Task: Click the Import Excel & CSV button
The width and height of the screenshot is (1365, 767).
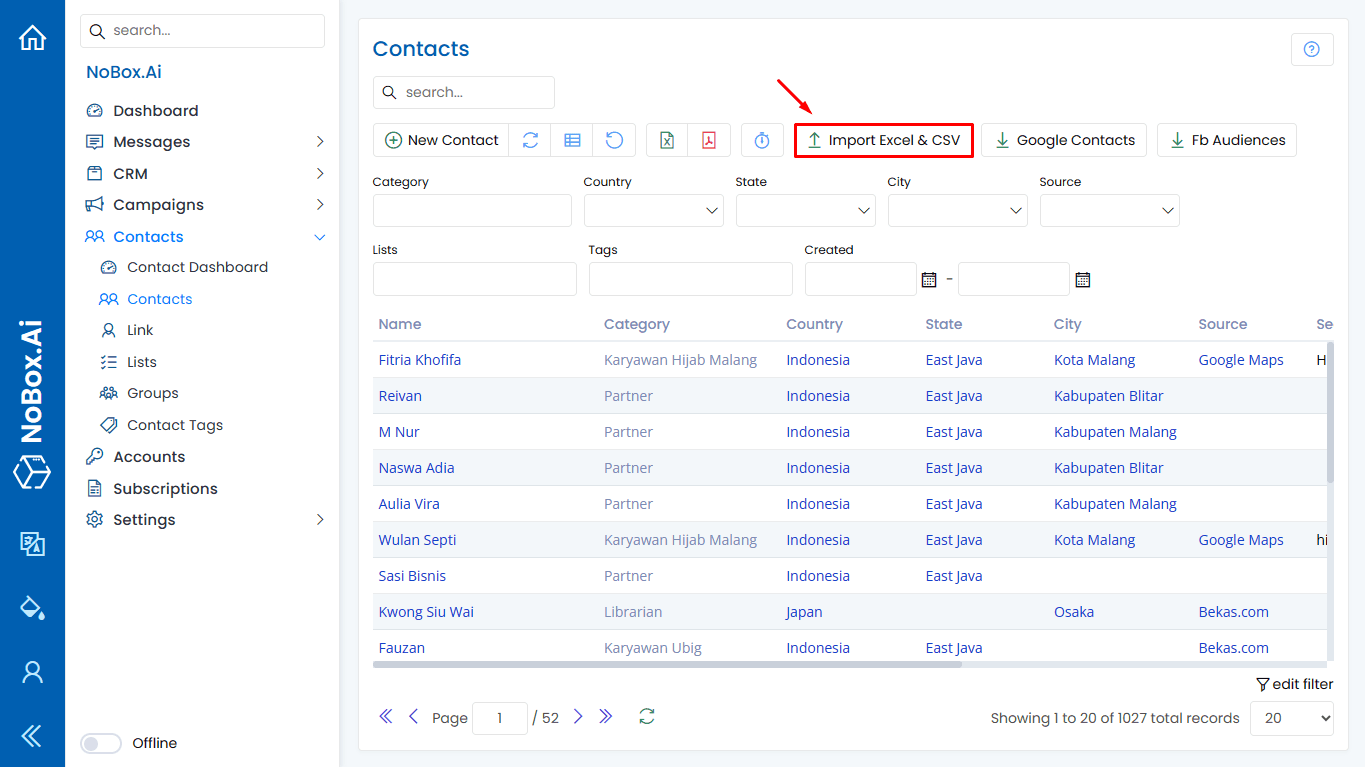Action: [x=883, y=140]
